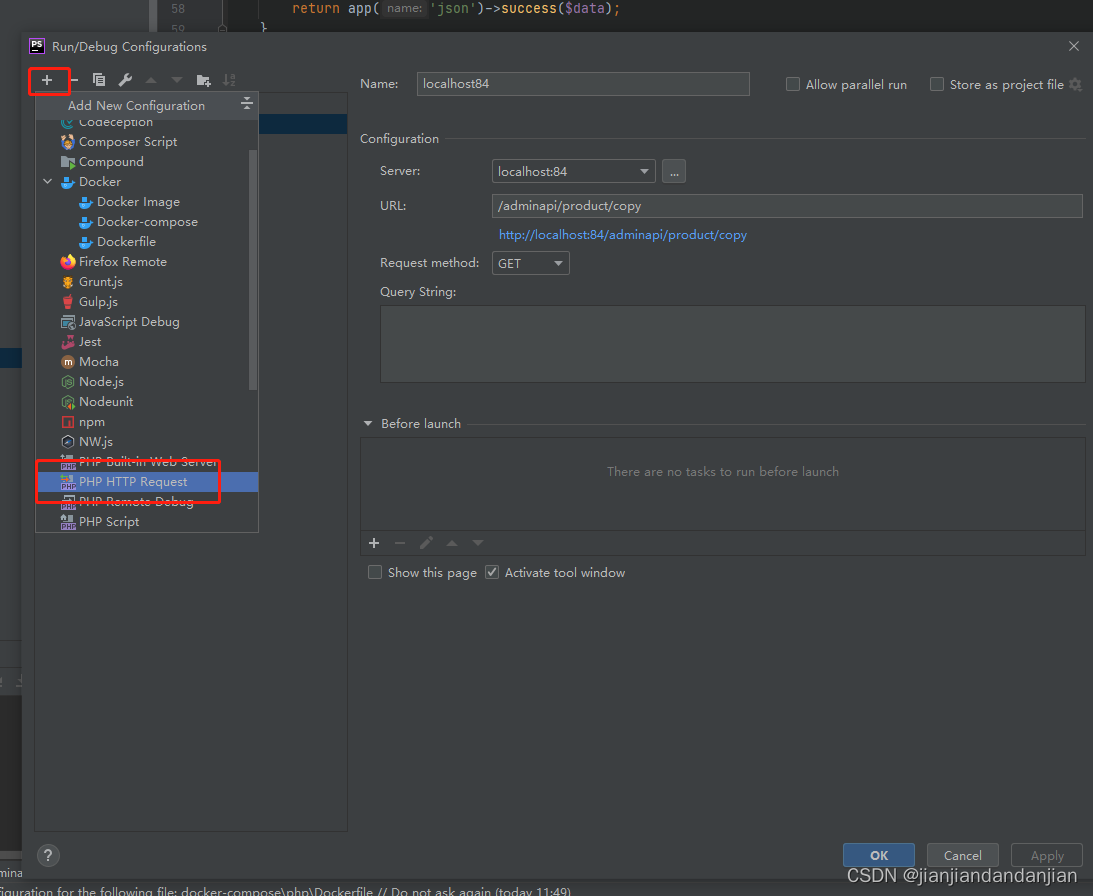Click the OK button

pos(878,855)
